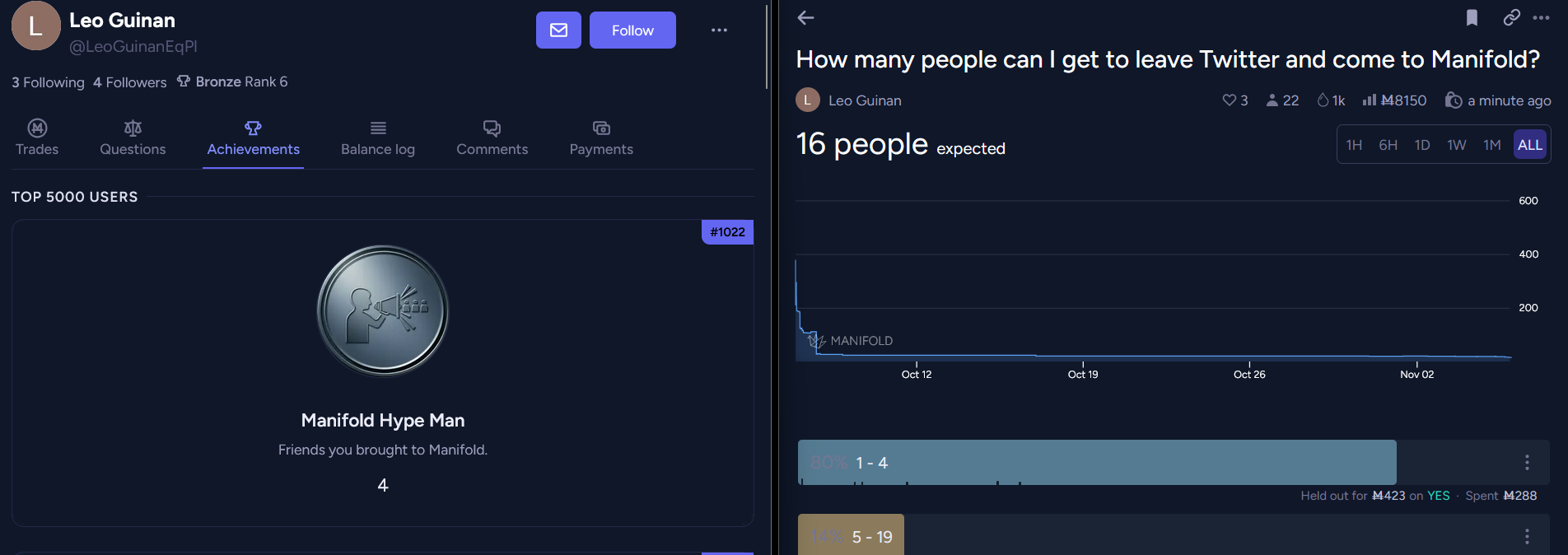Screen dimensions: 1568x555
Task: Click the 1k liquidity droplet icon
Action: pos(1323,100)
